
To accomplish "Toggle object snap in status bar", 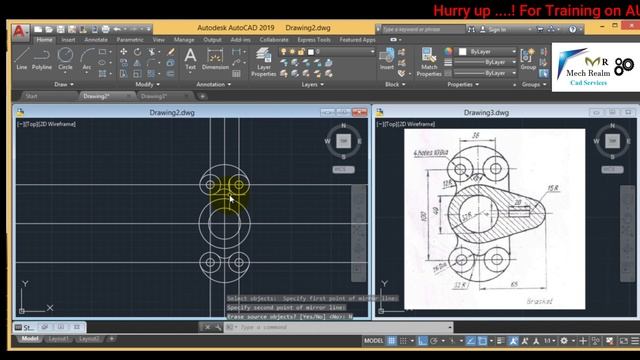I will click(x=482, y=341).
